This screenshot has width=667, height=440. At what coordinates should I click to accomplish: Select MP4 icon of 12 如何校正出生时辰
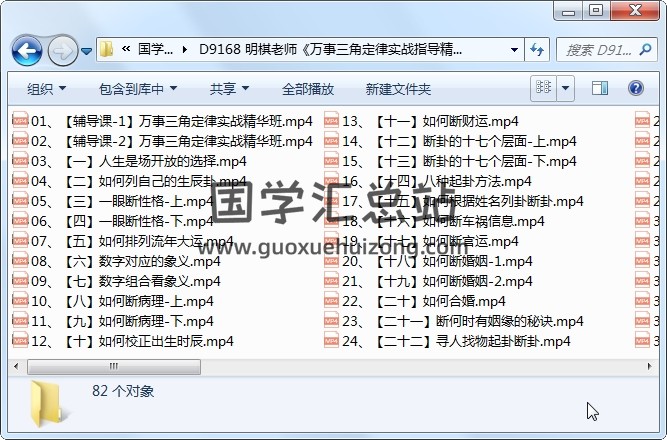point(20,341)
